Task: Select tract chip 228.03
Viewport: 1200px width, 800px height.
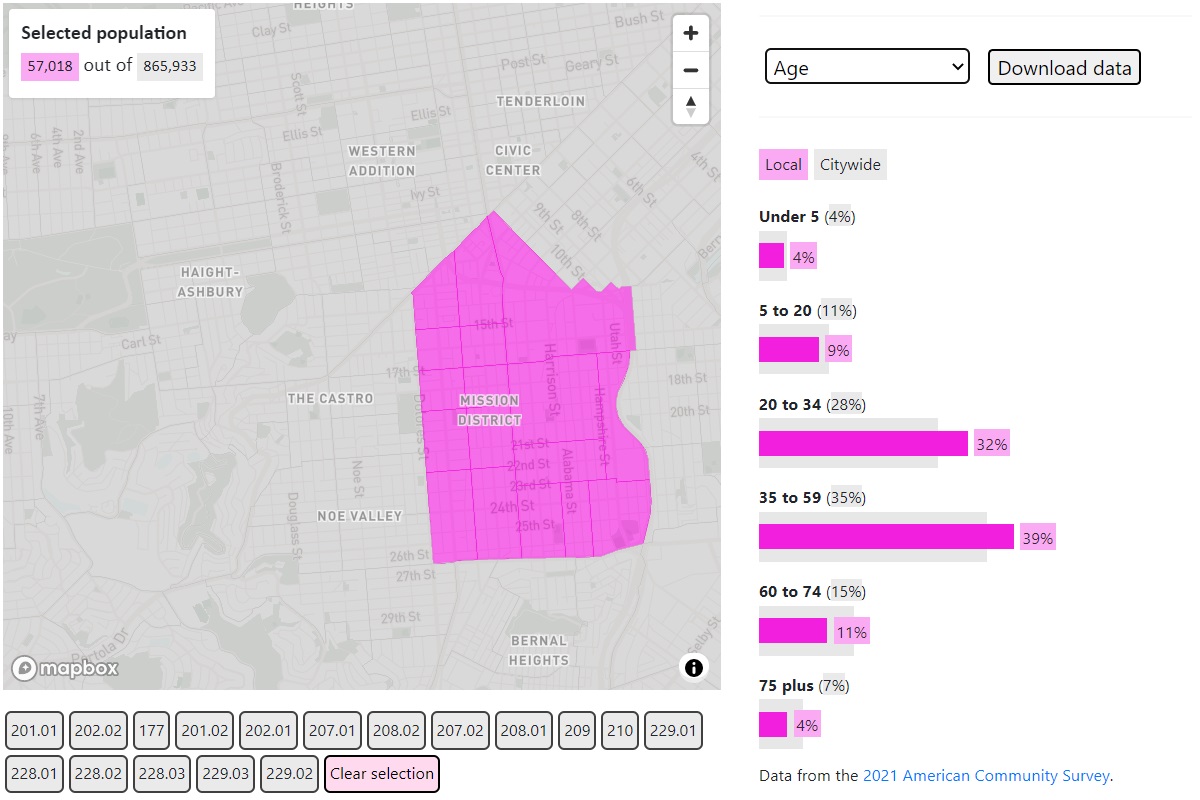Action: [162, 774]
